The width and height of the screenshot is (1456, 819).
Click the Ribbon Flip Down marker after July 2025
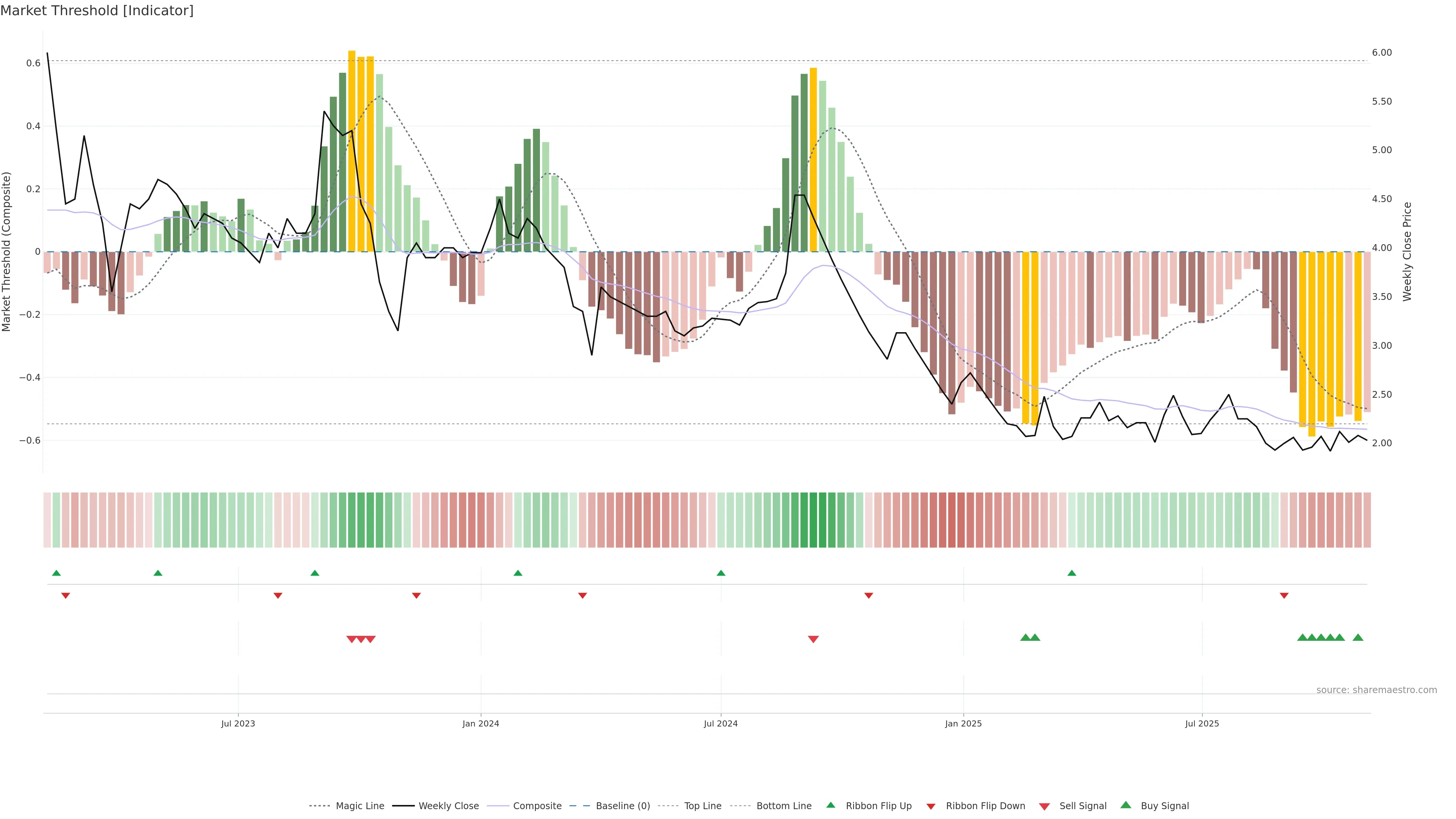click(1284, 596)
